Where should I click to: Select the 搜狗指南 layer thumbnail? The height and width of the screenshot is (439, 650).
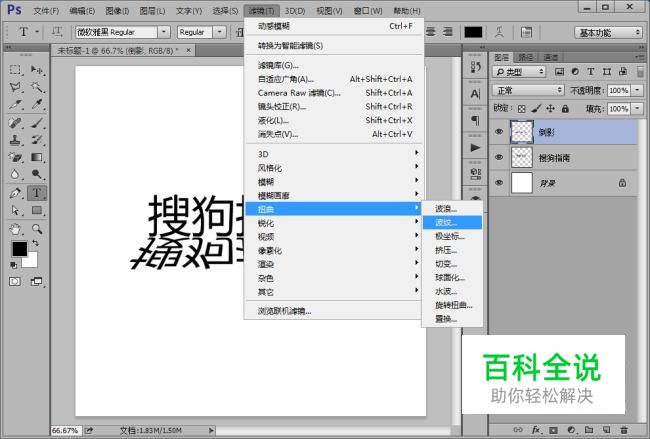522,158
